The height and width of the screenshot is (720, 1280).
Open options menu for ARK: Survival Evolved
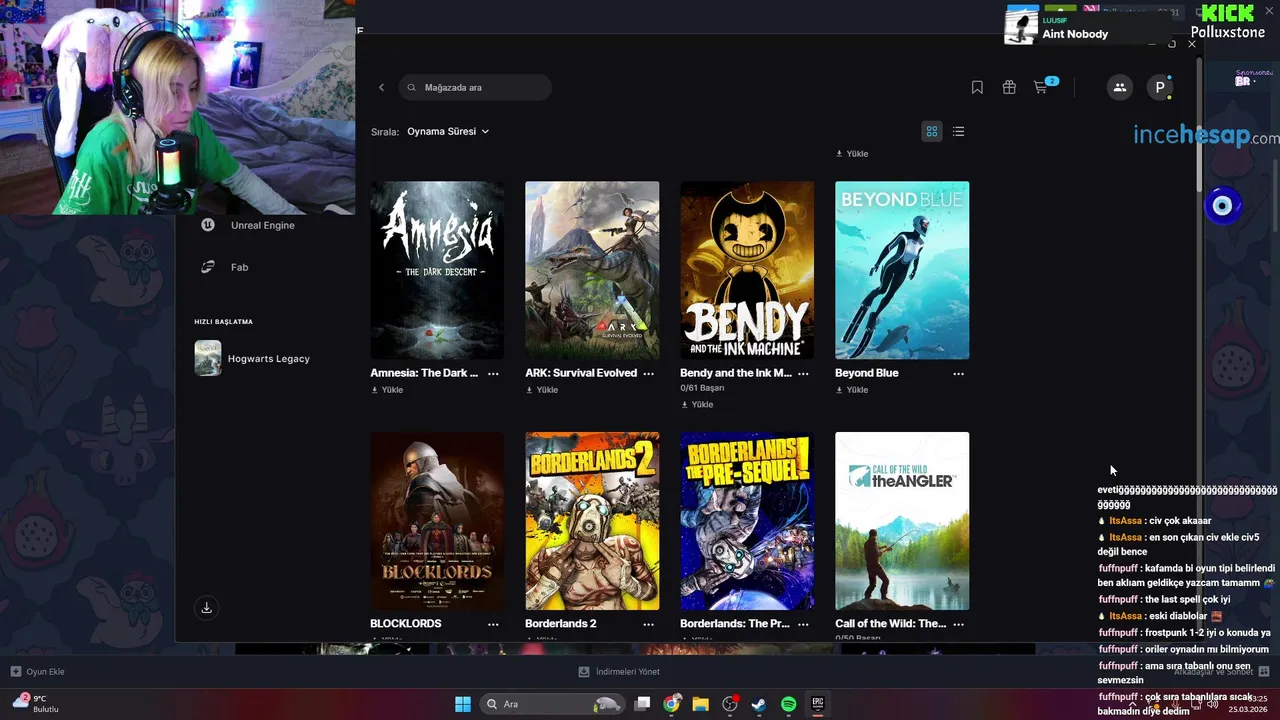click(648, 373)
